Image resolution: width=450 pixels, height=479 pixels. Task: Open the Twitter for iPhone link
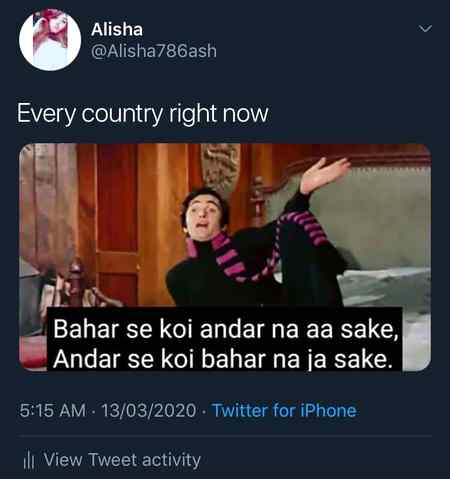coord(285,410)
